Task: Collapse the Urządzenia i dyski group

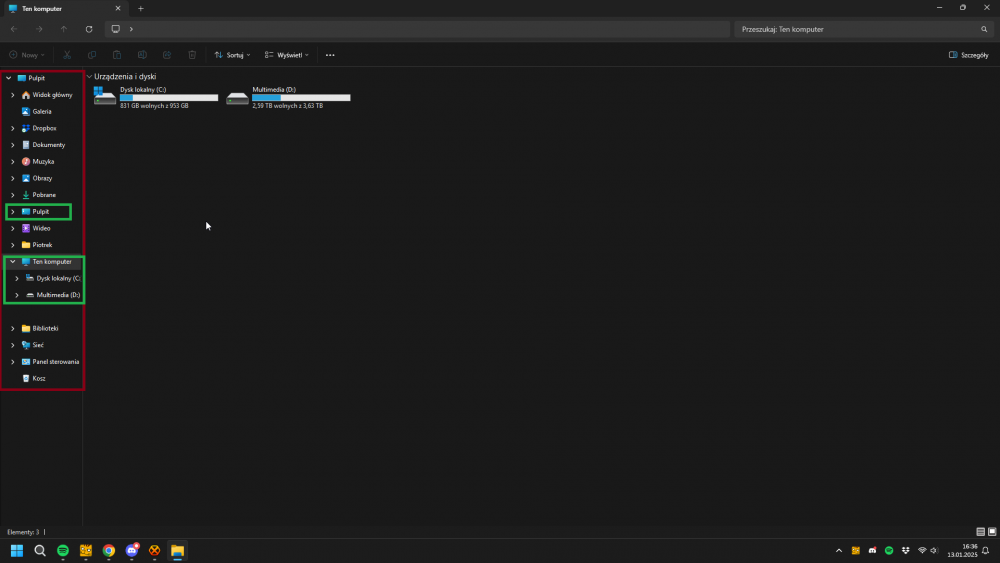Action: (89, 77)
